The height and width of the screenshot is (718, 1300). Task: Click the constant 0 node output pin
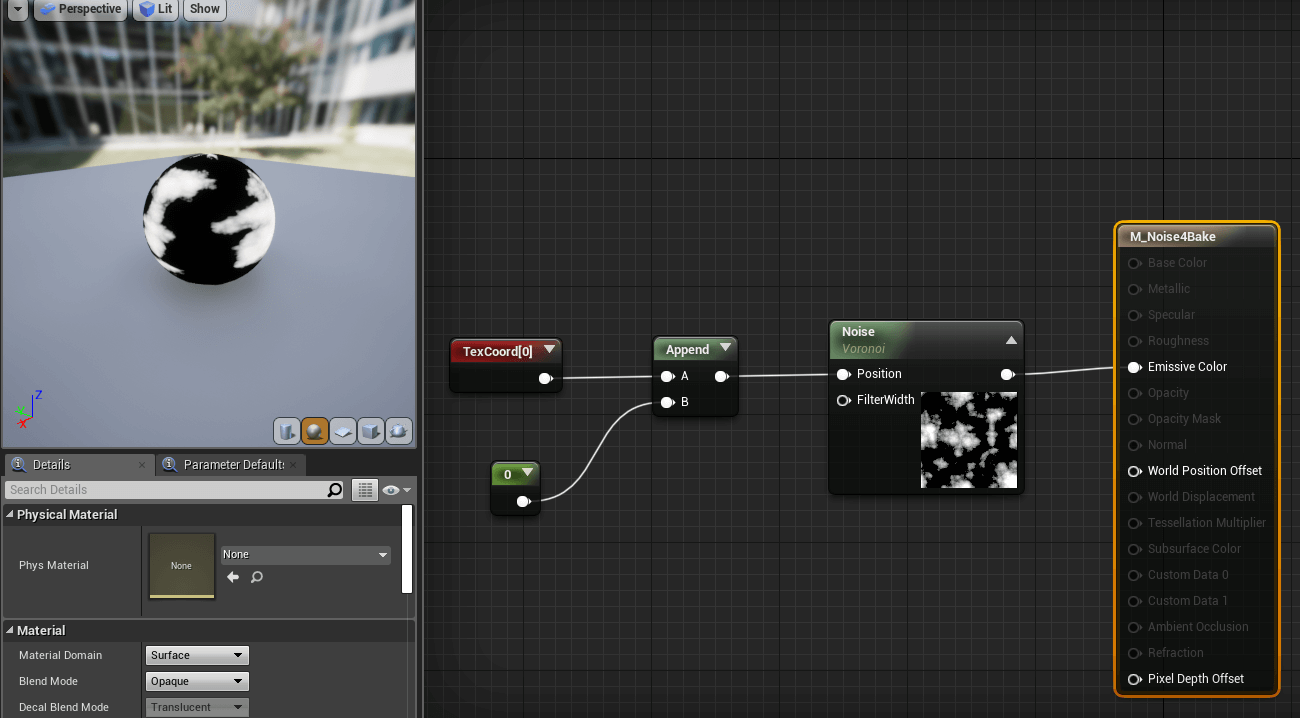[523, 501]
